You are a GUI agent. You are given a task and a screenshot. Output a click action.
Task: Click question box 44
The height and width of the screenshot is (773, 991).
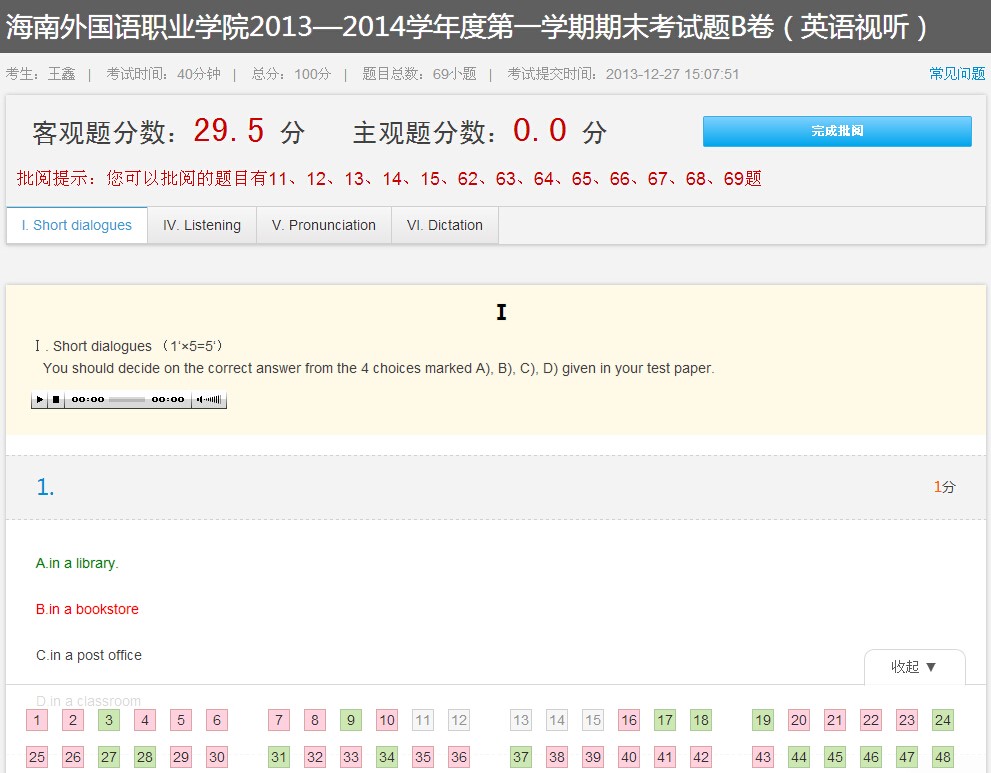(799, 757)
